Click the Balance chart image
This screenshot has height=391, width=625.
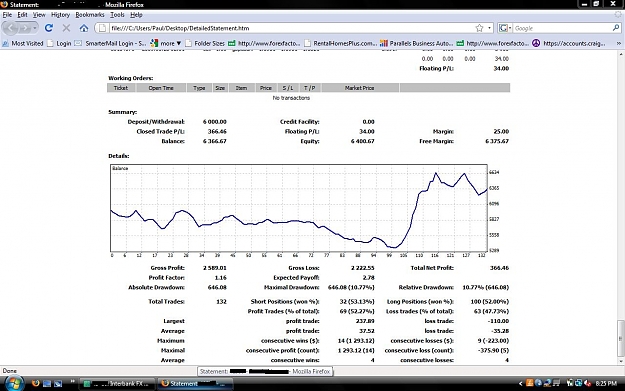pyautogui.click(x=305, y=211)
